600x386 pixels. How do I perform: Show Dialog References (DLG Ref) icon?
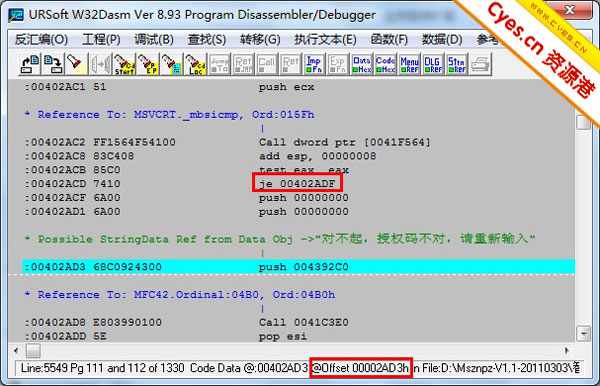(x=433, y=64)
